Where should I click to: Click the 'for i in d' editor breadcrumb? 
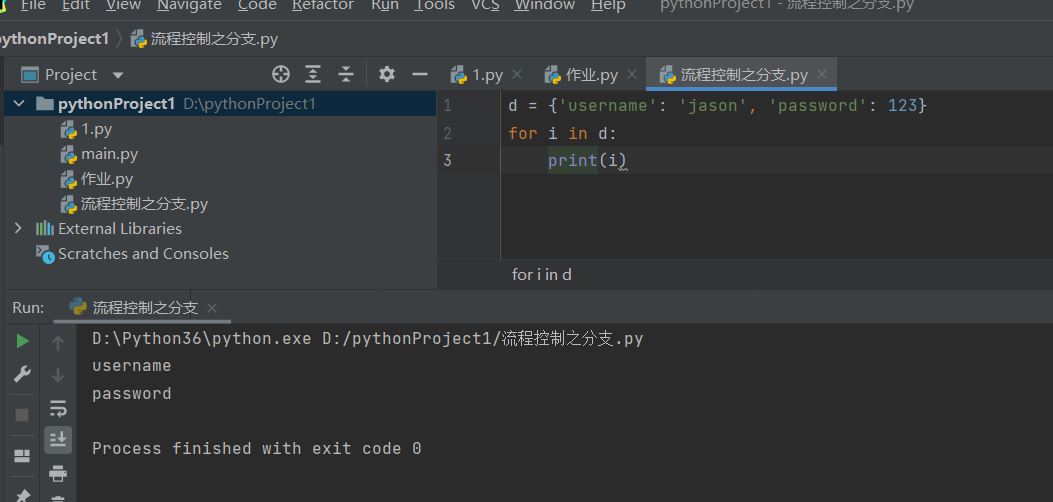tap(541, 274)
